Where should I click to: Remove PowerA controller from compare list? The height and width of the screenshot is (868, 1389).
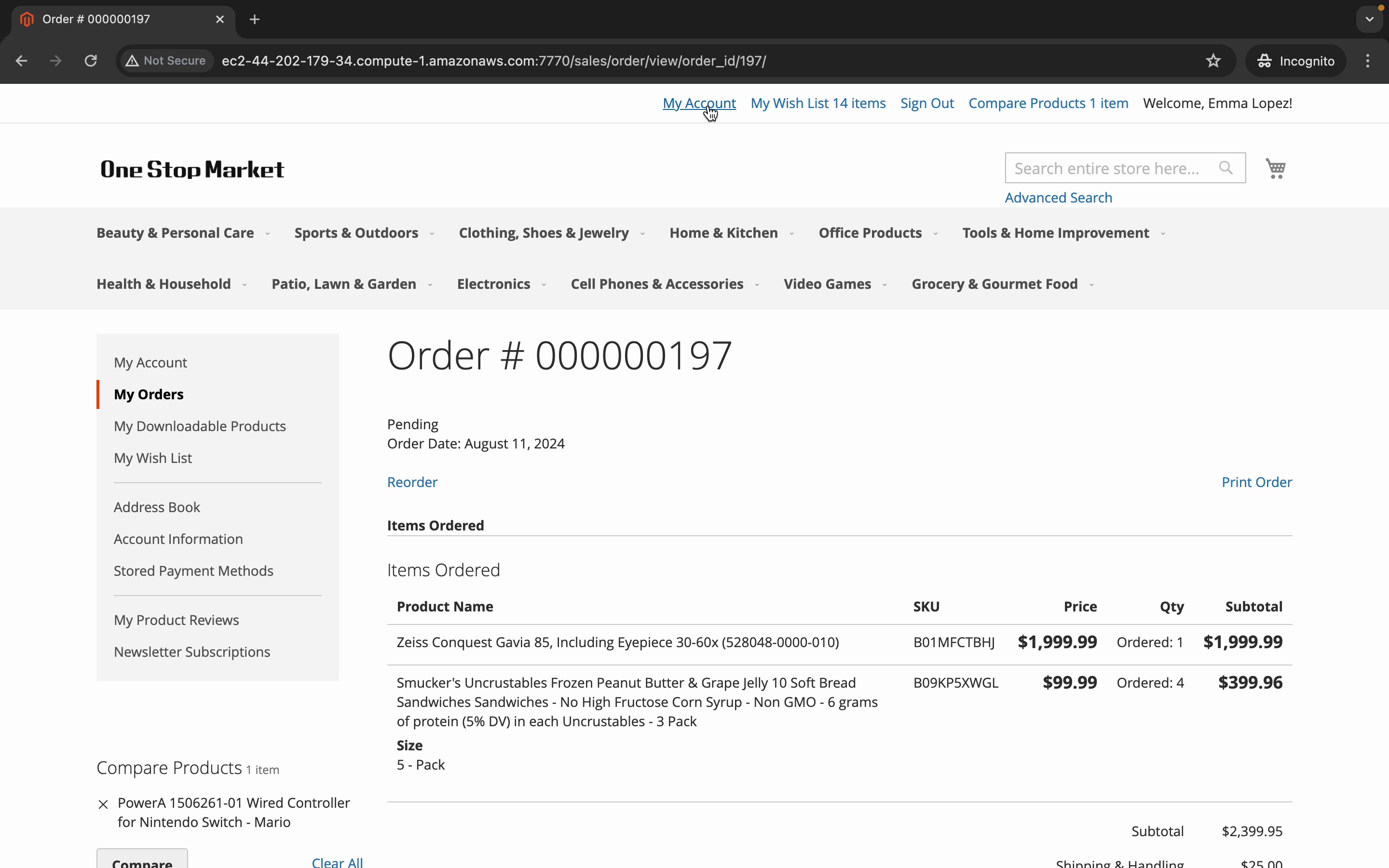(x=103, y=804)
